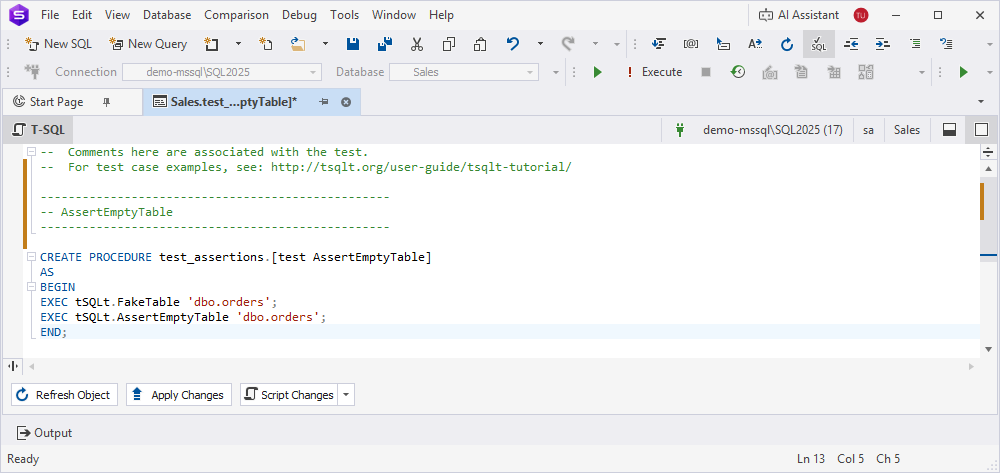Click the Apply Changes button
Image resolution: width=1000 pixels, height=473 pixels.
tap(179, 395)
